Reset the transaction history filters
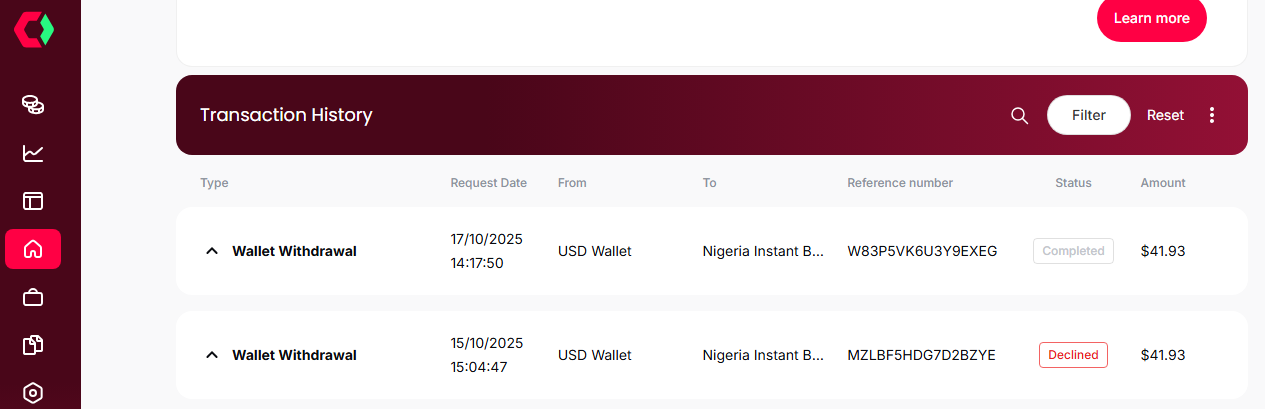Image resolution: width=1265 pixels, height=409 pixels. click(x=1165, y=115)
